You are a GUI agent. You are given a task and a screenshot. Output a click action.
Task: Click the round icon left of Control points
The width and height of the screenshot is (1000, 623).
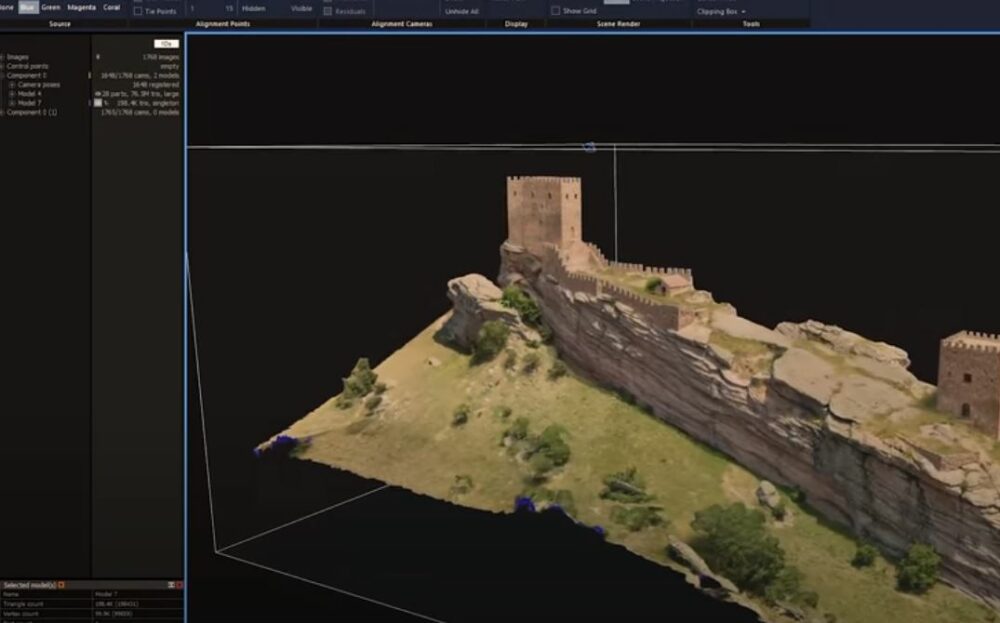click(x=2, y=66)
